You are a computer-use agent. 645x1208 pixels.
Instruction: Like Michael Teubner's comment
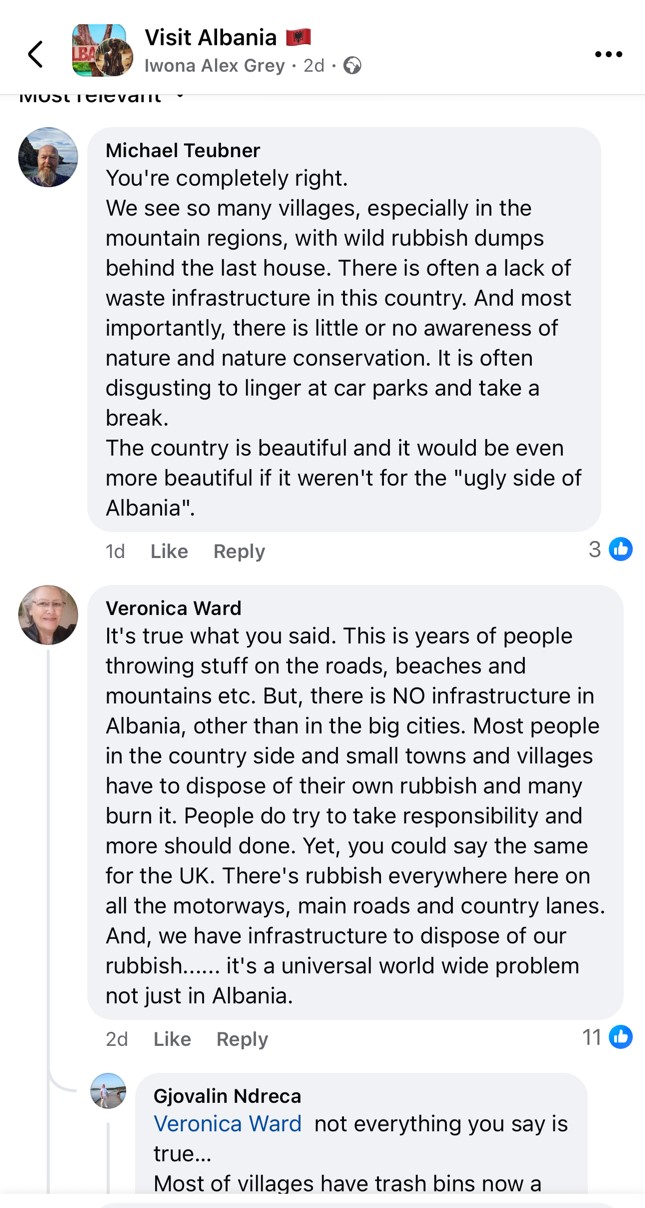(169, 551)
